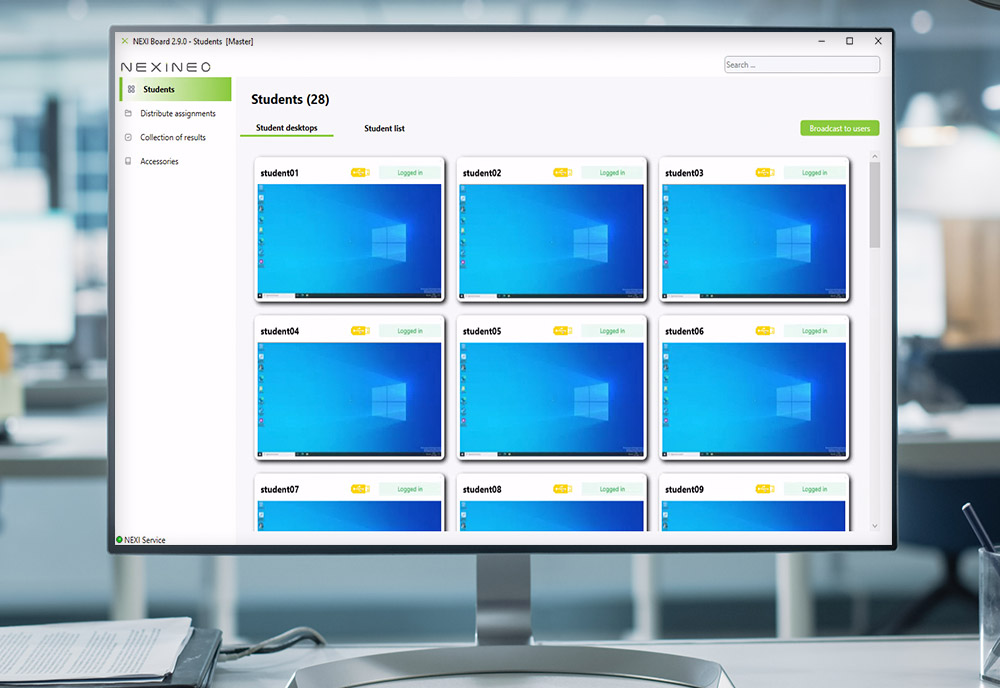
Task: Focus the Search input field
Action: click(x=801, y=65)
